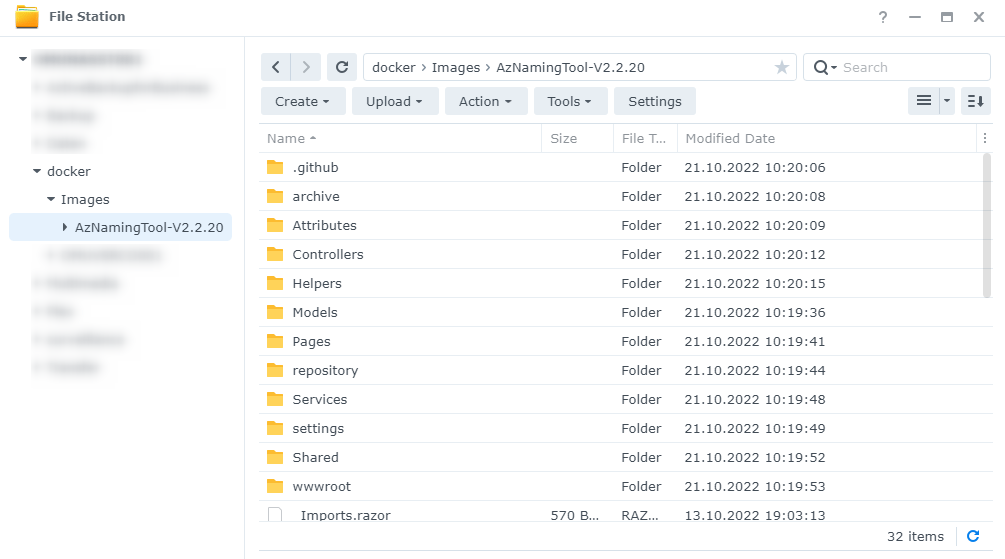Open the Create dropdown menu
The image size is (1005, 559).
tap(303, 101)
